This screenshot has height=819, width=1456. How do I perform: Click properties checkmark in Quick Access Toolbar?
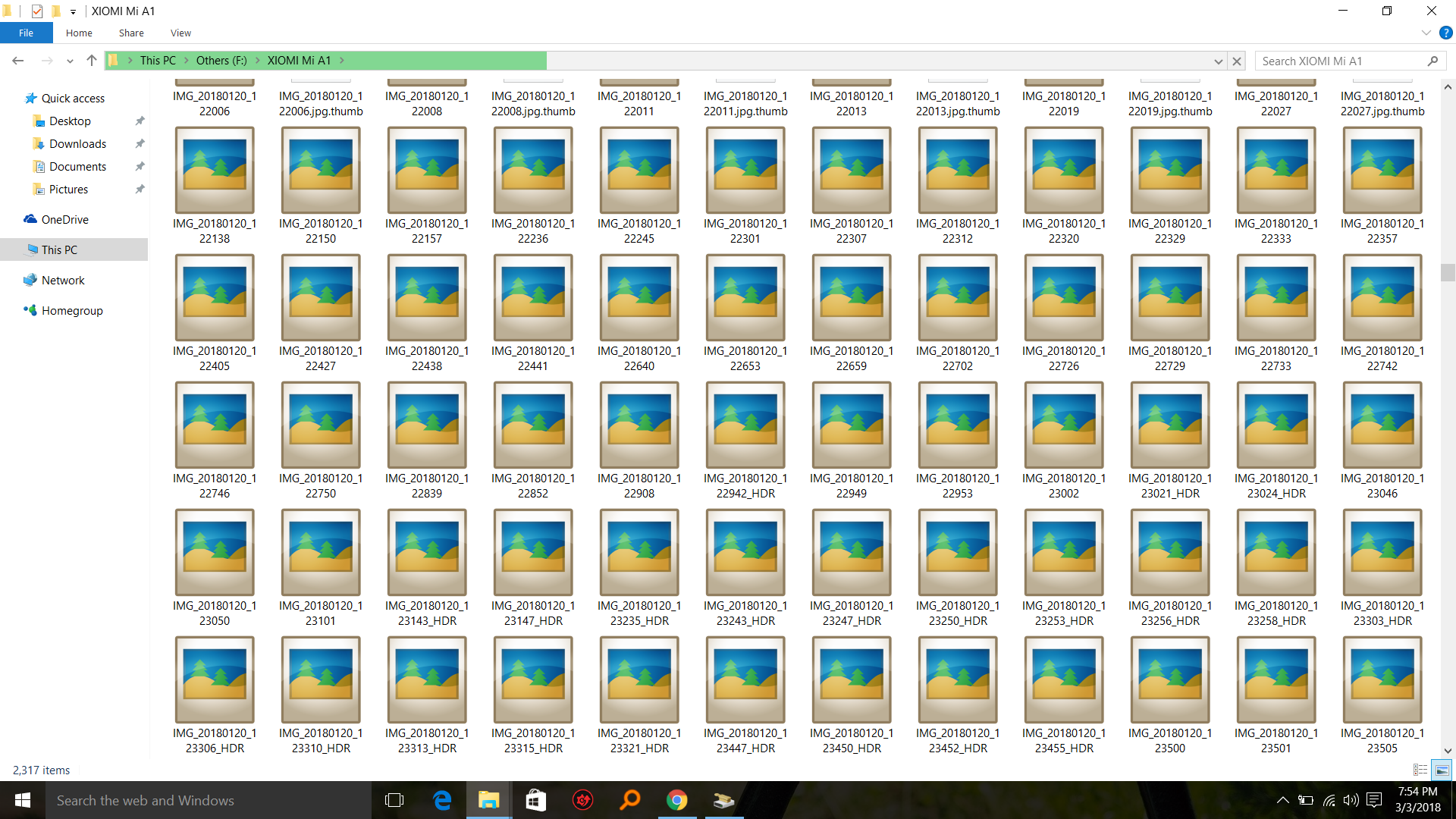(x=37, y=11)
